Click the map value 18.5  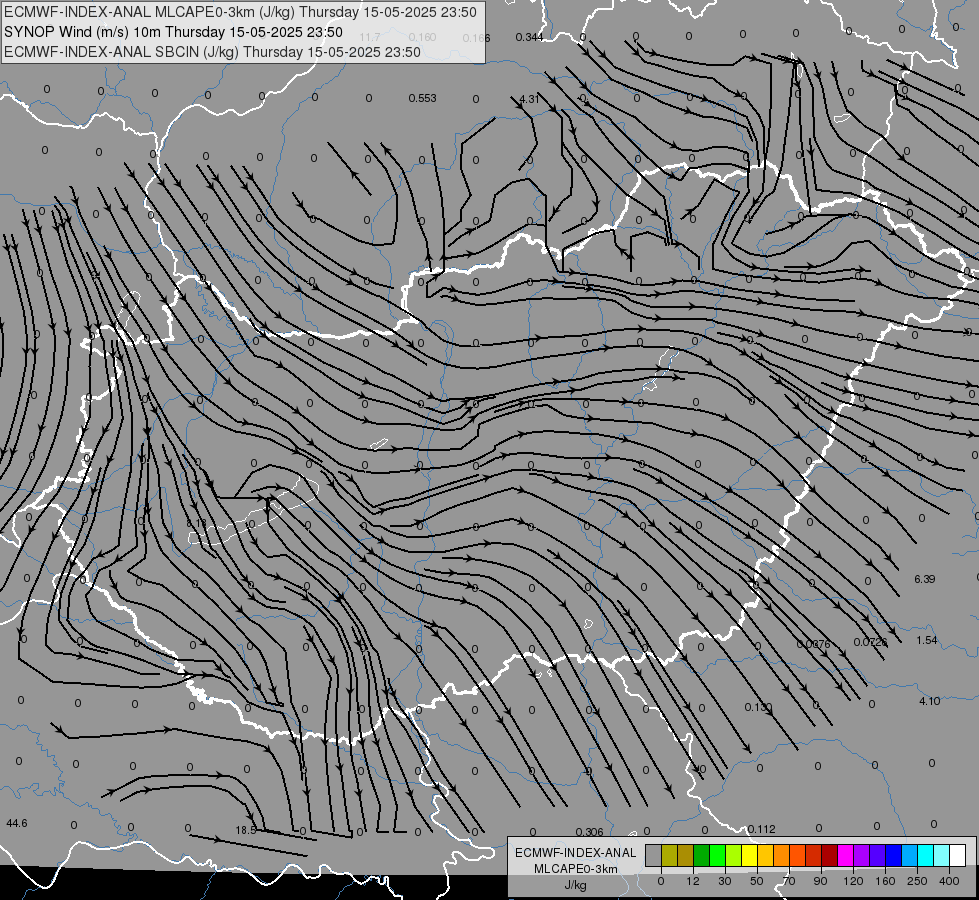tap(246, 831)
